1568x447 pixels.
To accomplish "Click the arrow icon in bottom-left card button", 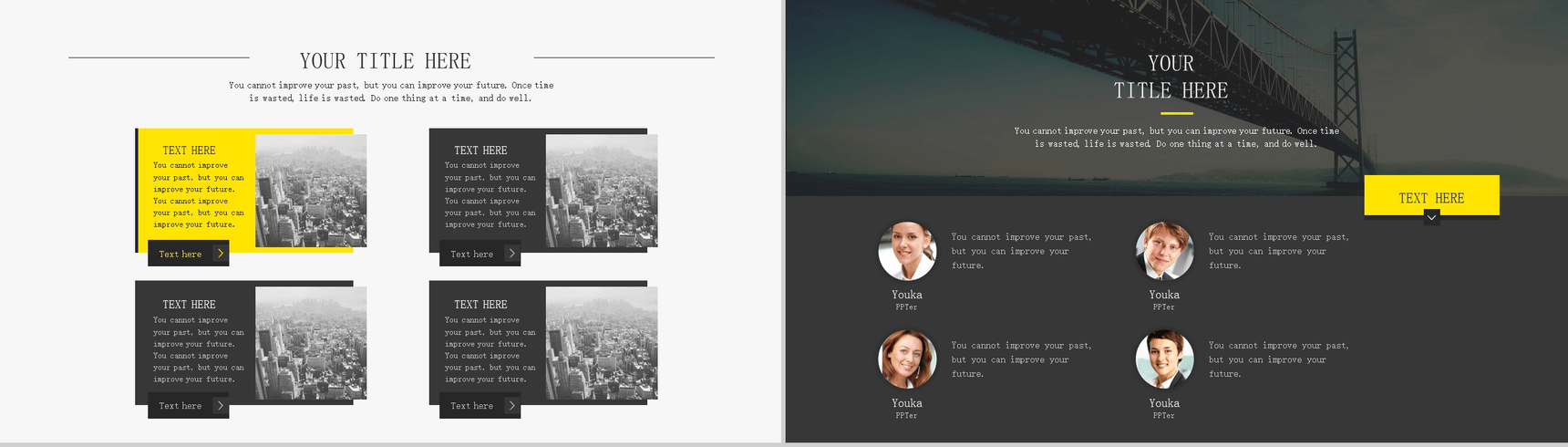I will 221,406.
